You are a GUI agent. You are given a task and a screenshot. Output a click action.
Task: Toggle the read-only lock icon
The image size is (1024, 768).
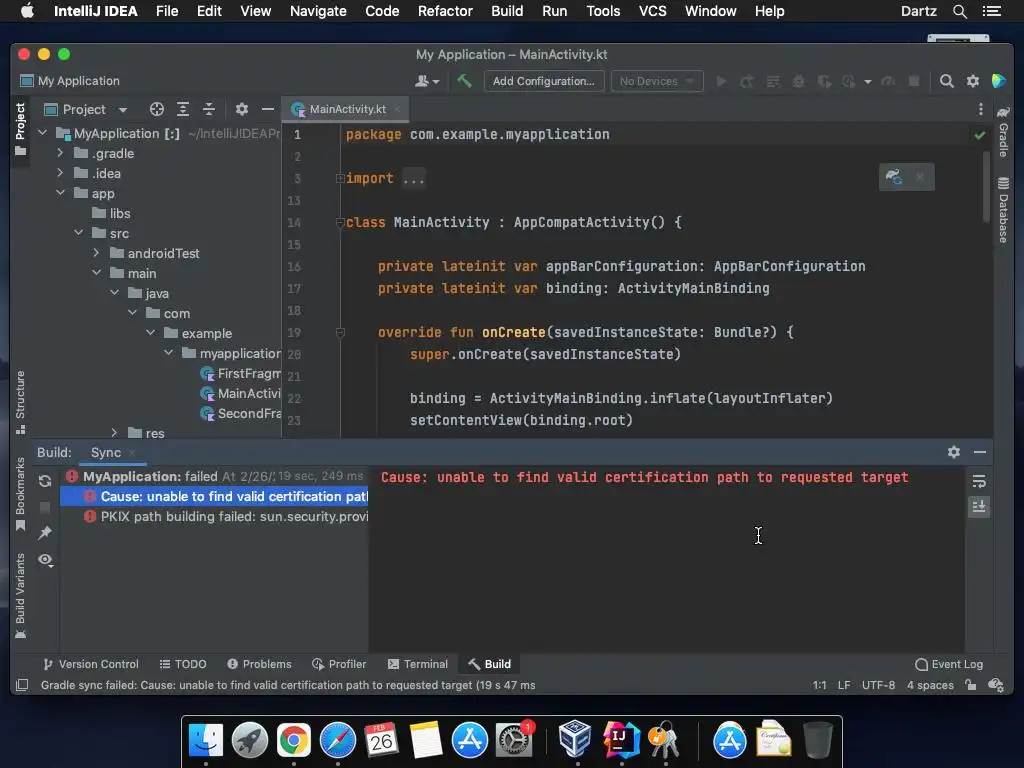tap(971, 685)
